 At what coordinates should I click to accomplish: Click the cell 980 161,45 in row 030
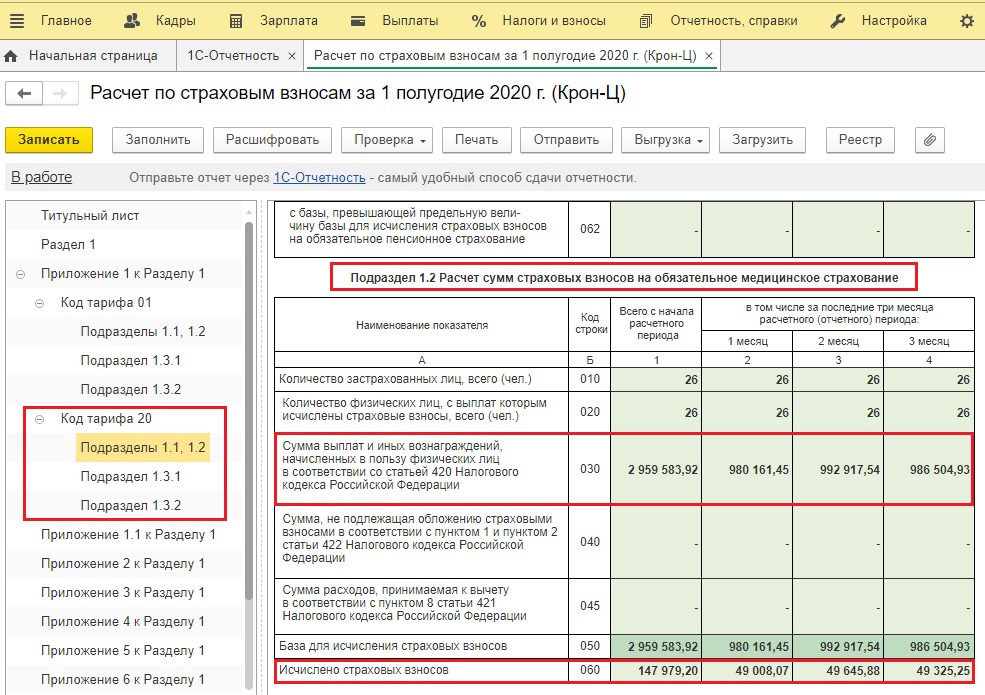[747, 469]
